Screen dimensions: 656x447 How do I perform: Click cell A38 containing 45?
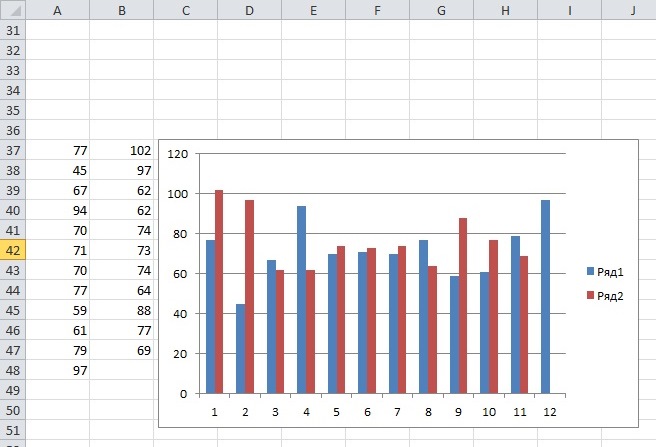point(58,170)
